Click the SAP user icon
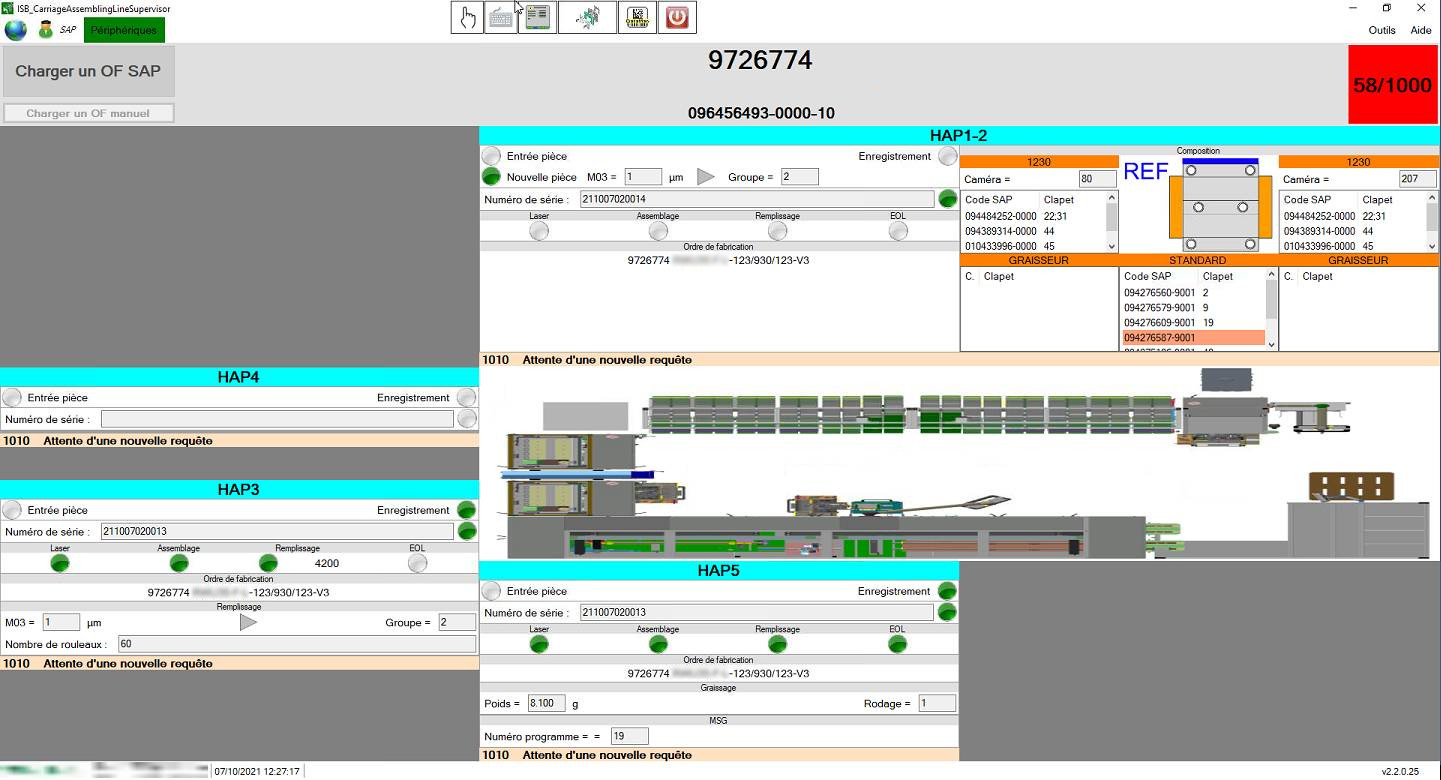The height and width of the screenshot is (780, 1441). pos(46,30)
